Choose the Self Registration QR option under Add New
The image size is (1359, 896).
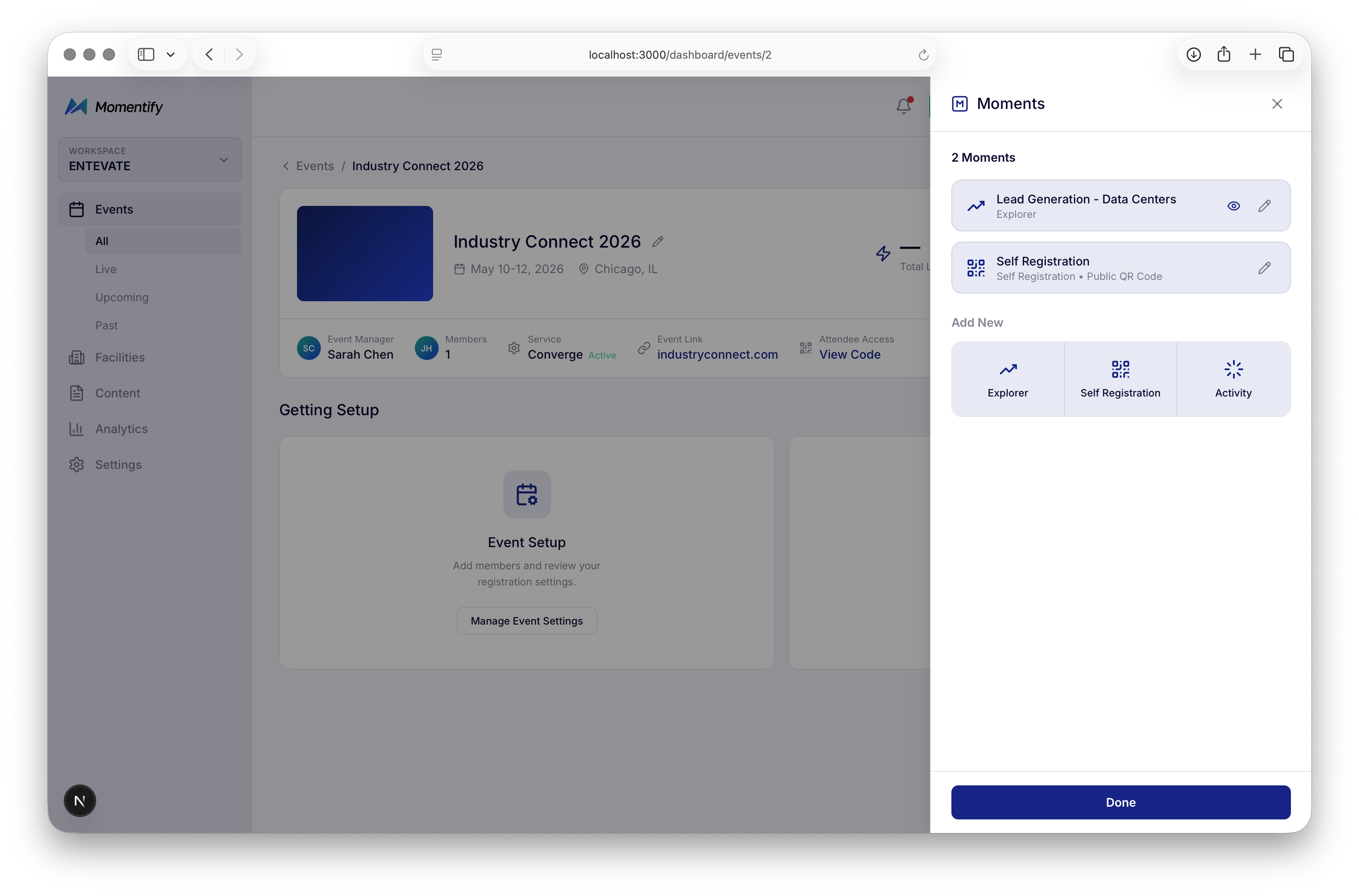[1120, 379]
